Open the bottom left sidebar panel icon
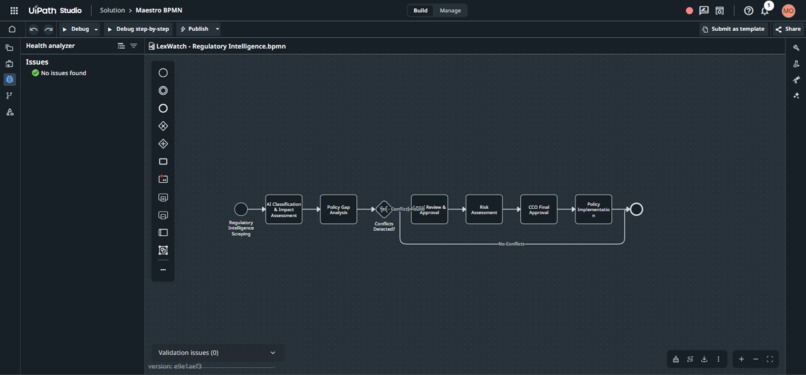Viewport: 806px width, 375px height. [x=9, y=111]
